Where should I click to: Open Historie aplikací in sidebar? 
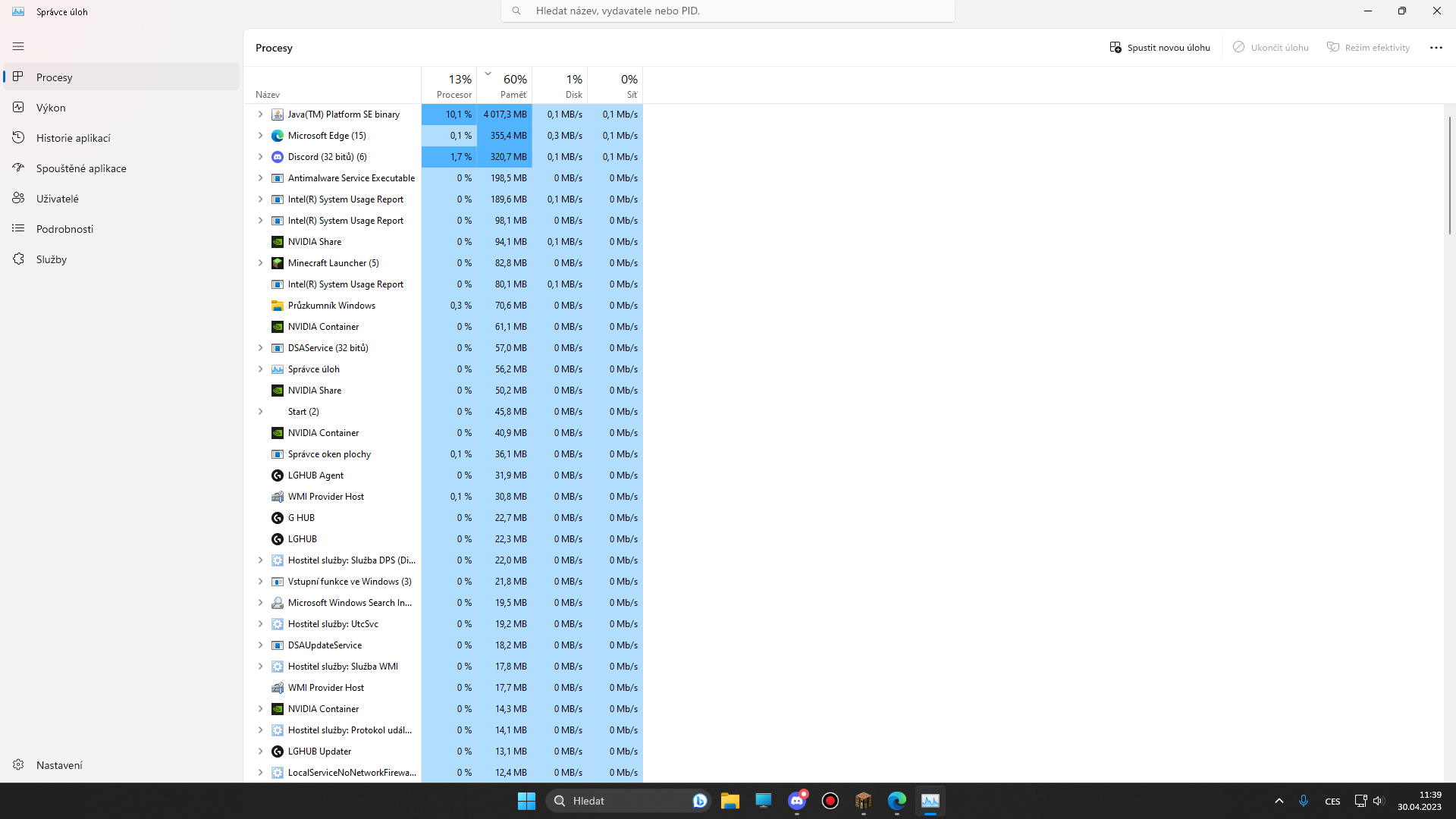[74, 138]
